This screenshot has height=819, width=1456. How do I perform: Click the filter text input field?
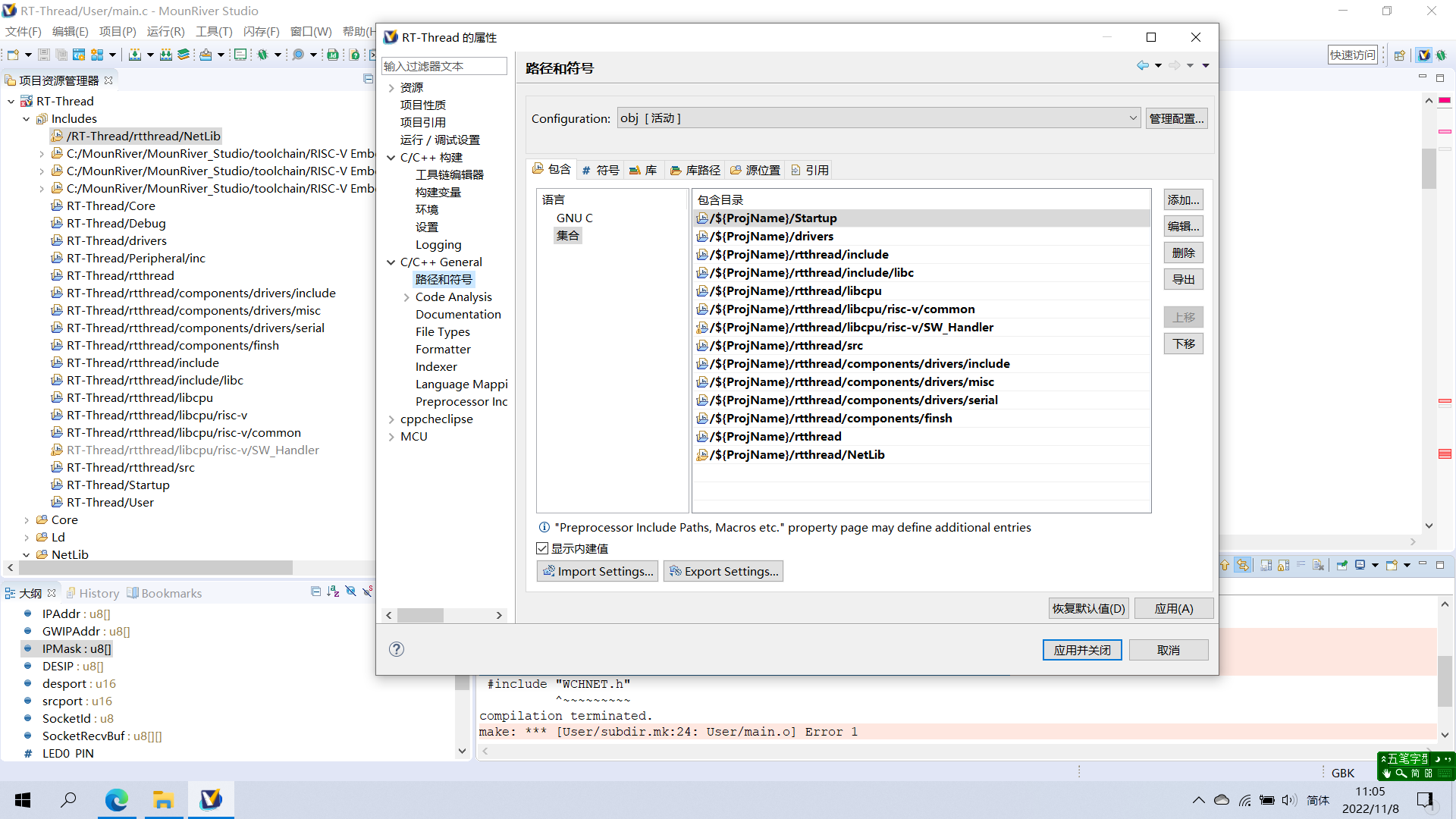click(444, 66)
